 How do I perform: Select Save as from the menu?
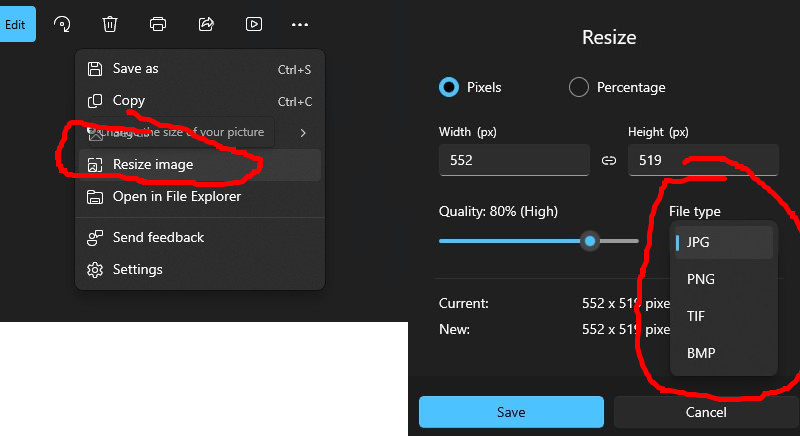point(136,69)
